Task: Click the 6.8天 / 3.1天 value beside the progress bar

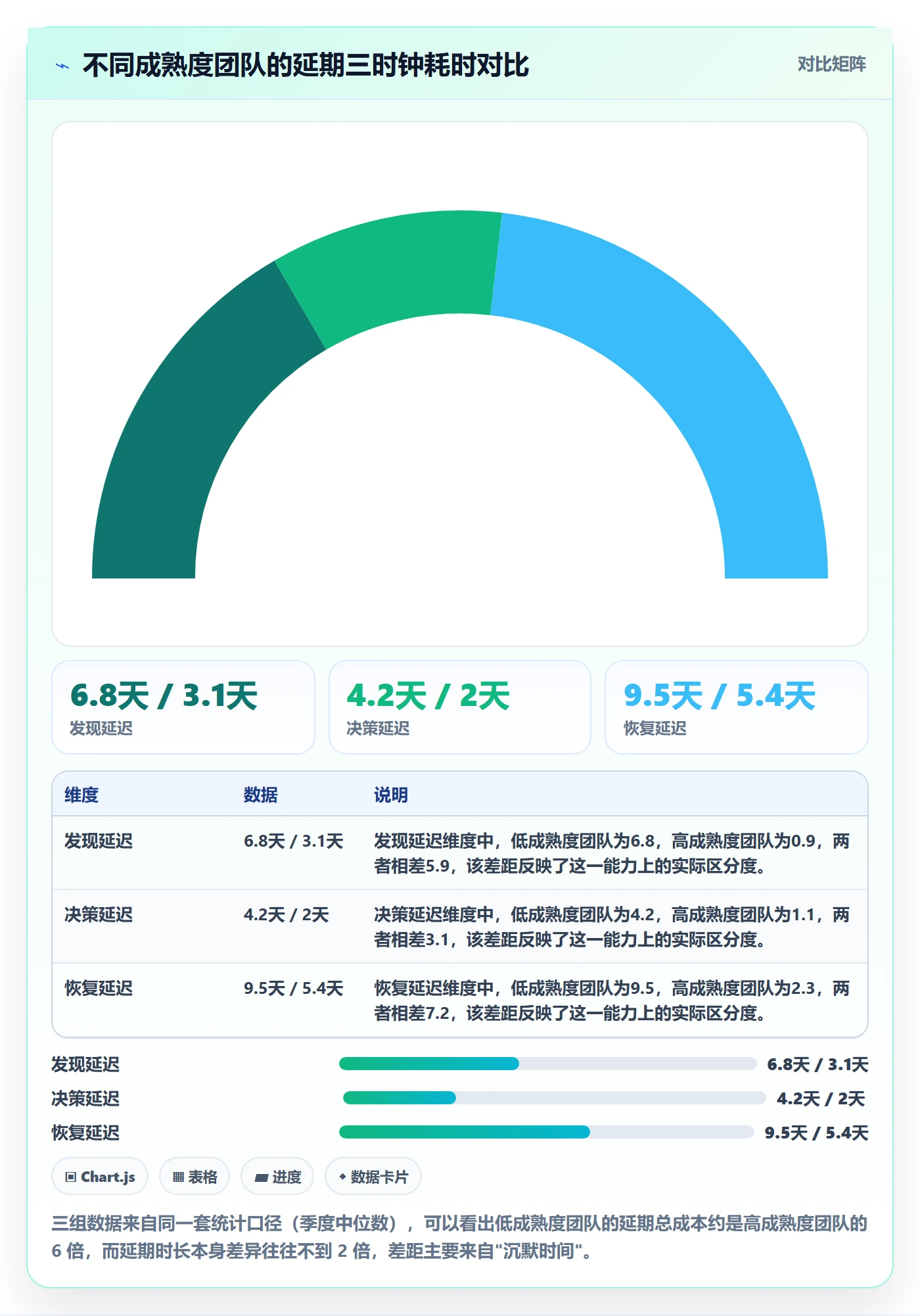Action: tap(818, 1064)
